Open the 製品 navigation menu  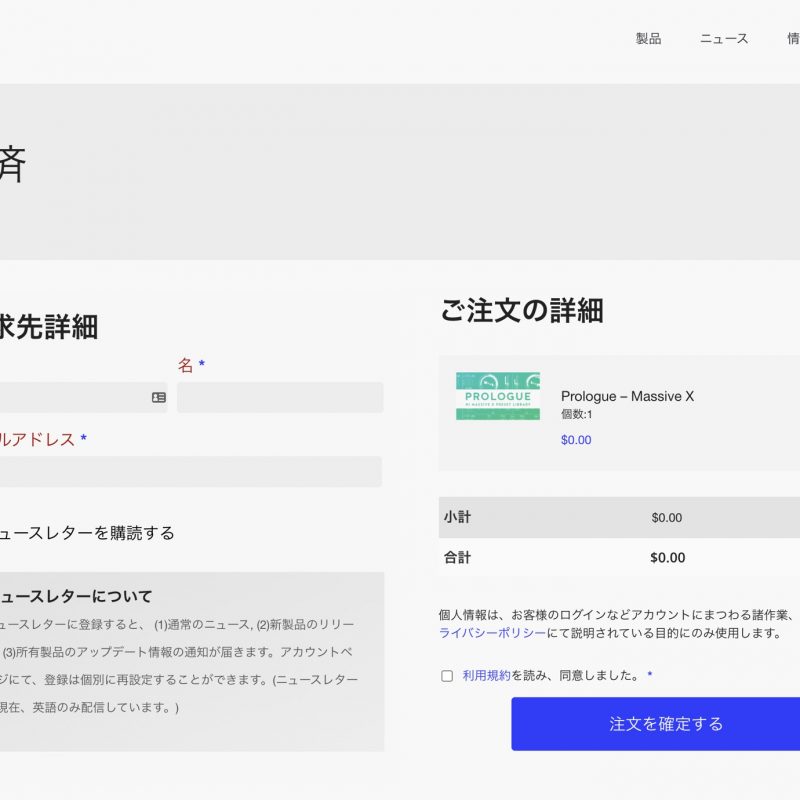[x=648, y=39]
